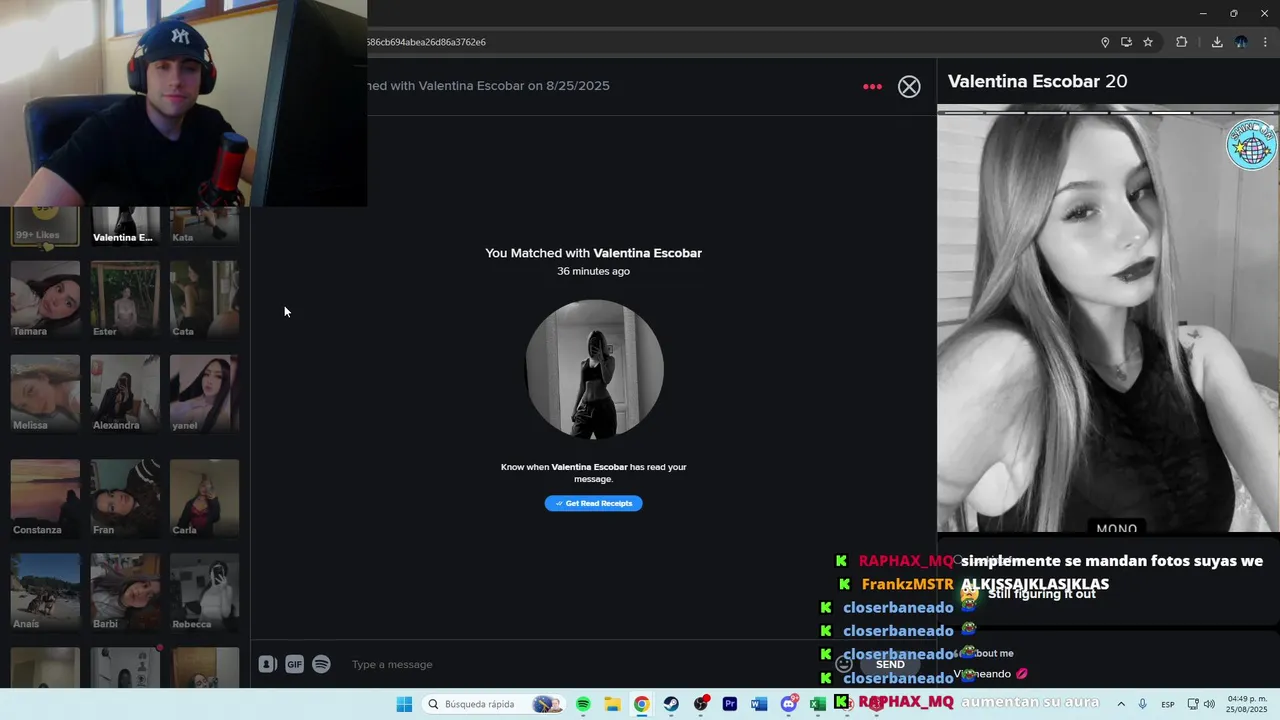Click the microphone icon in system tray
This screenshot has width=1280, height=720.
1142,704
